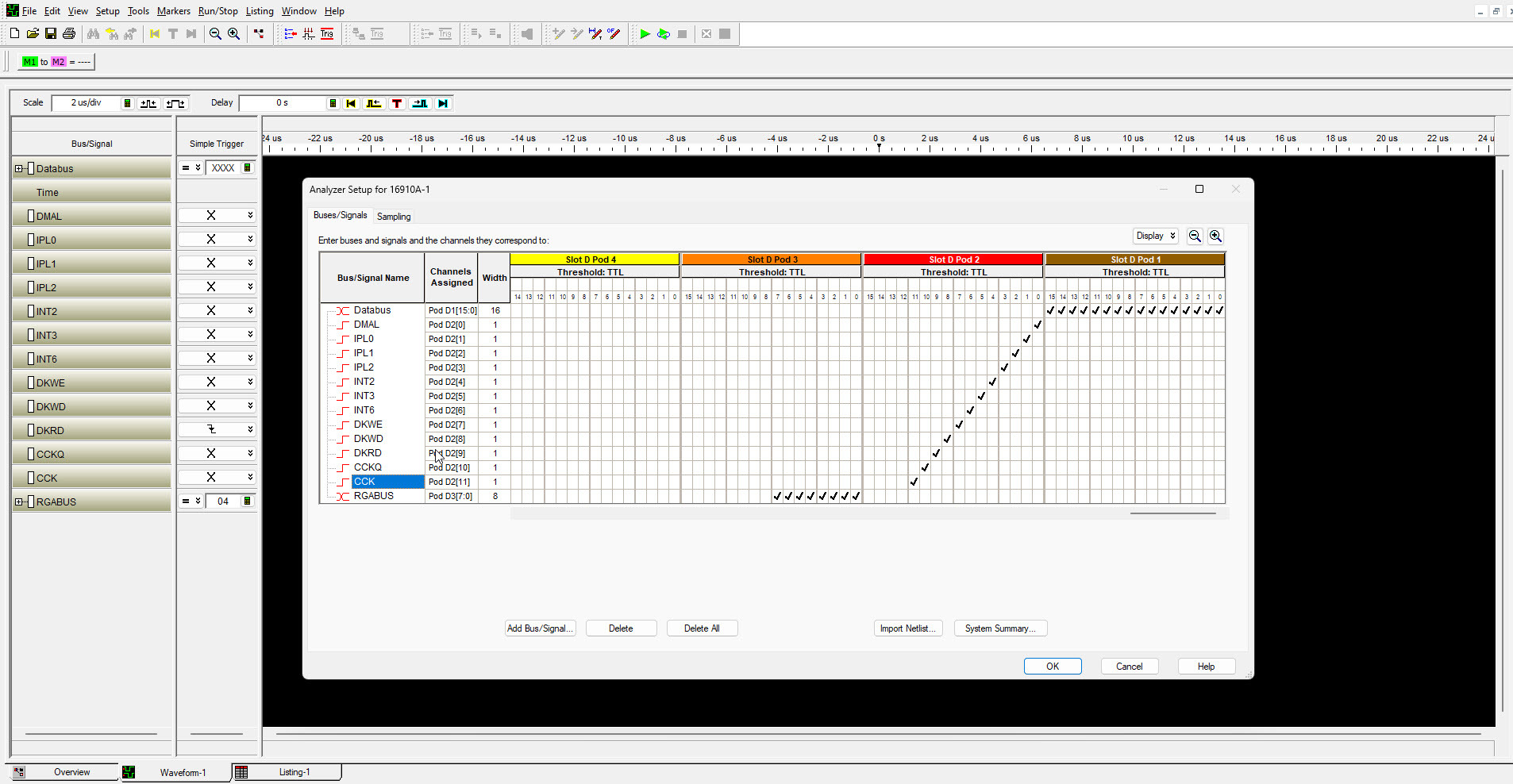Click the Scale value input field
This screenshot has width=1513, height=784.
pyautogui.click(x=87, y=103)
